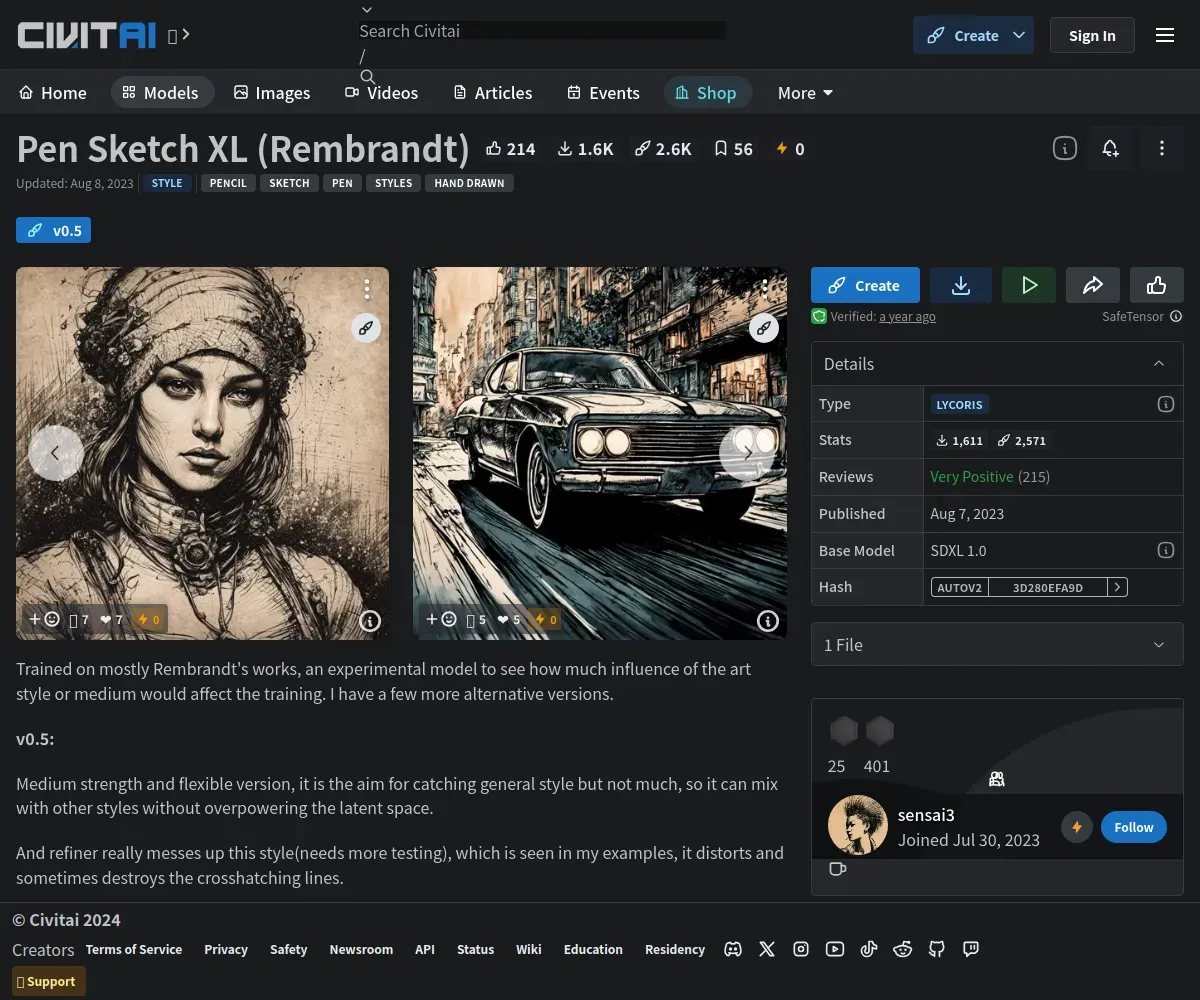The image size is (1200, 1000).
Task: Click the share arrow button
Action: tap(1093, 285)
